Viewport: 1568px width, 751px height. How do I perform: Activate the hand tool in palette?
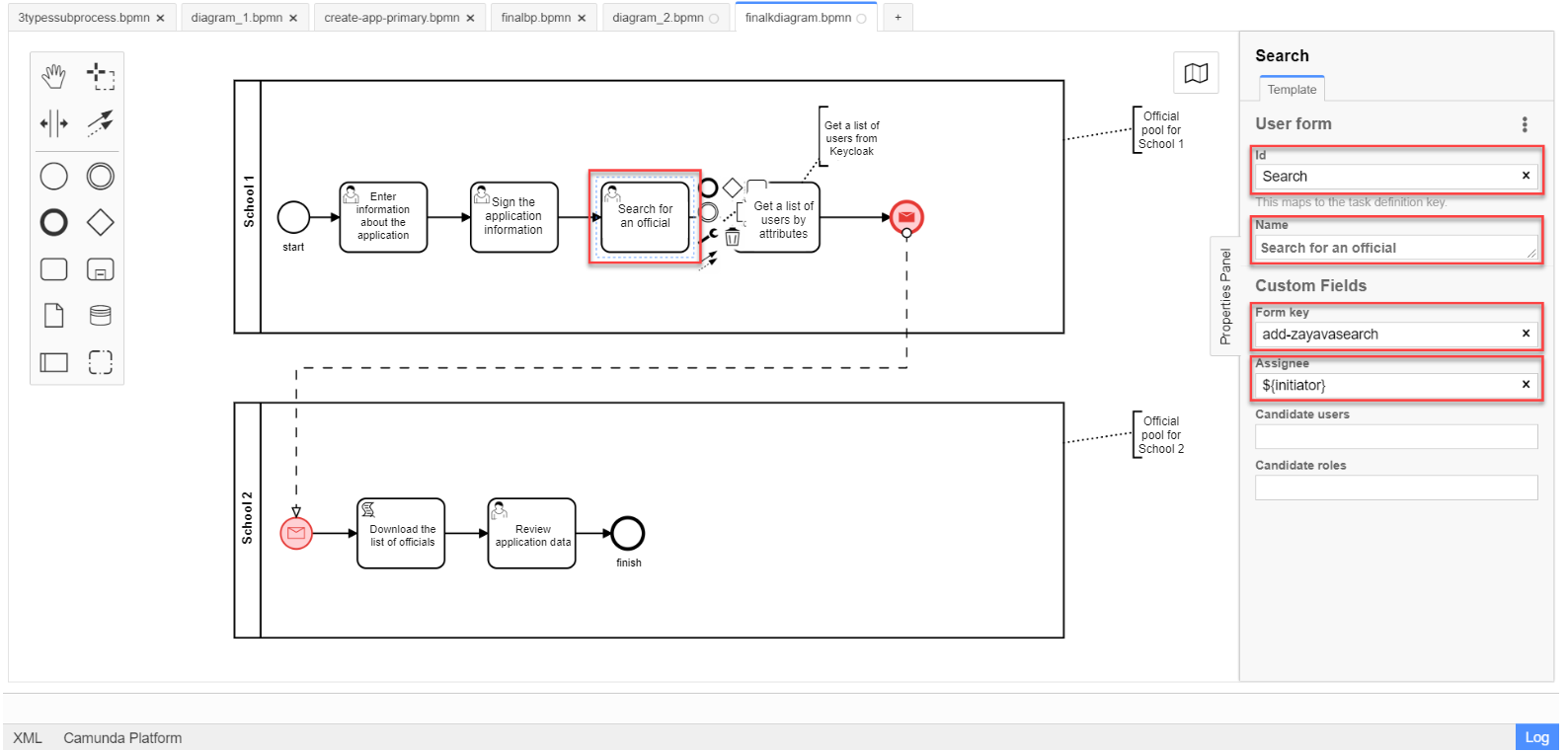(x=53, y=75)
